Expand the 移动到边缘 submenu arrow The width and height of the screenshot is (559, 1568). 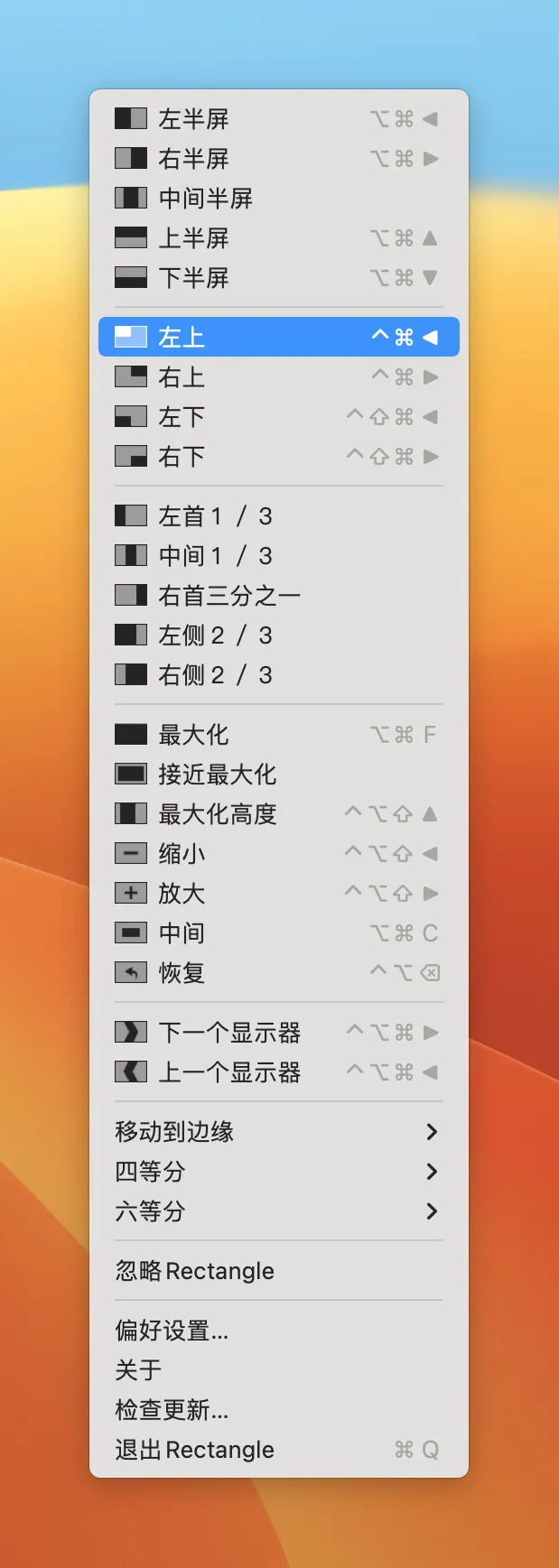[432, 1131]
